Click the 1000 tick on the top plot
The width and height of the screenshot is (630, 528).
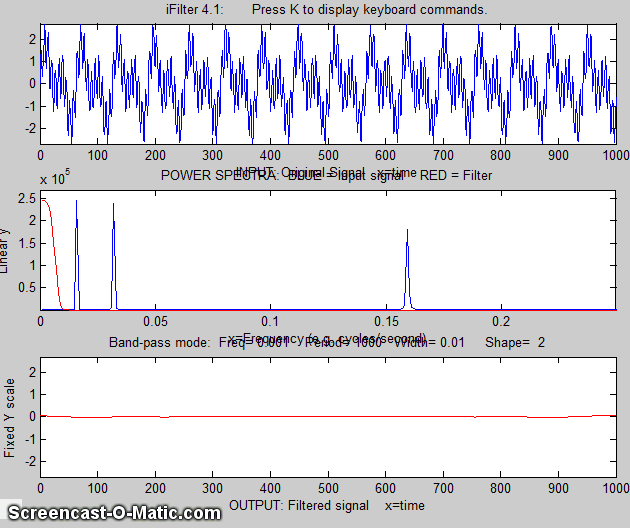click(614, 156)
